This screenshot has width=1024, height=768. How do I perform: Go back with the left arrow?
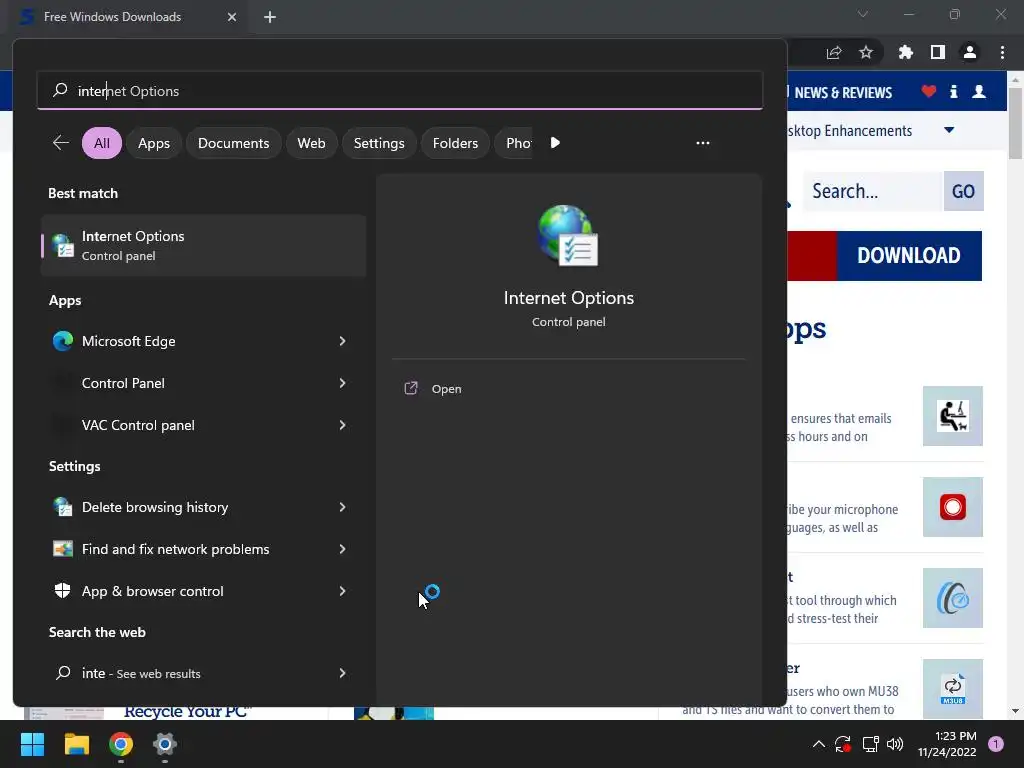[x=61, y=143]
